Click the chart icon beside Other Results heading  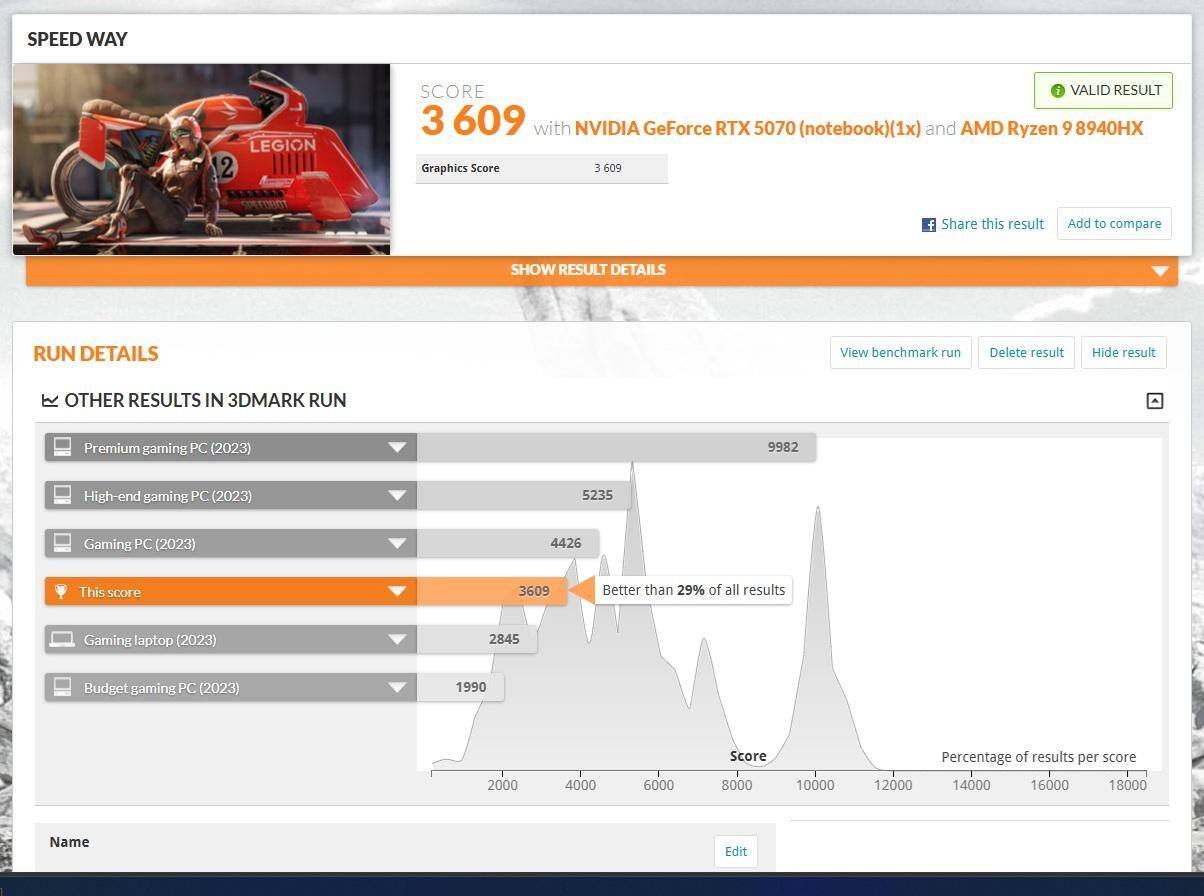point(49,400)
